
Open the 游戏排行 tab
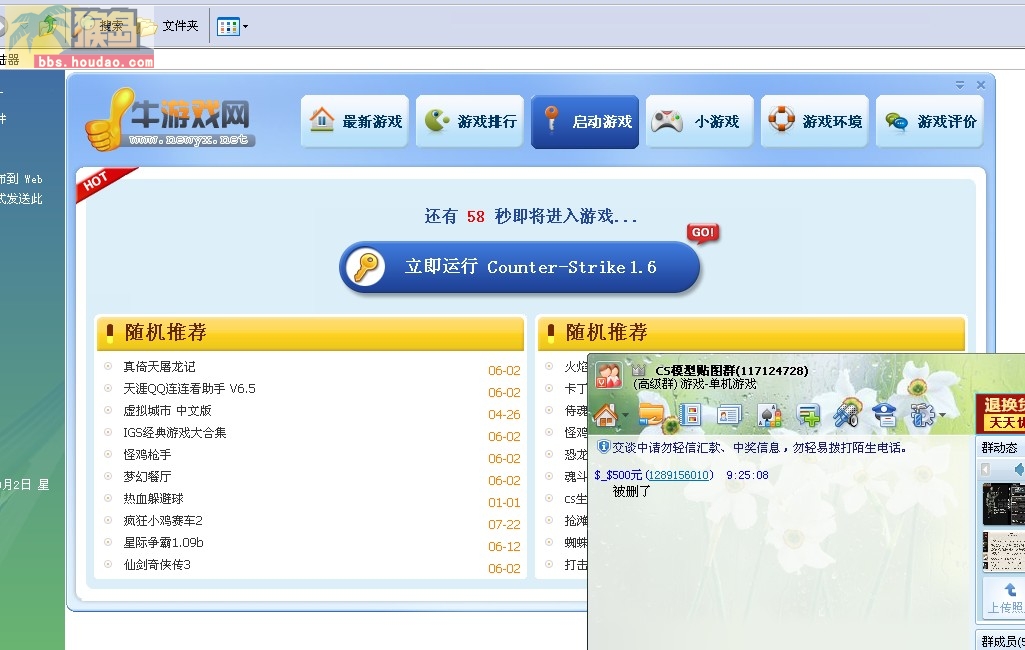tap(470, 121)
